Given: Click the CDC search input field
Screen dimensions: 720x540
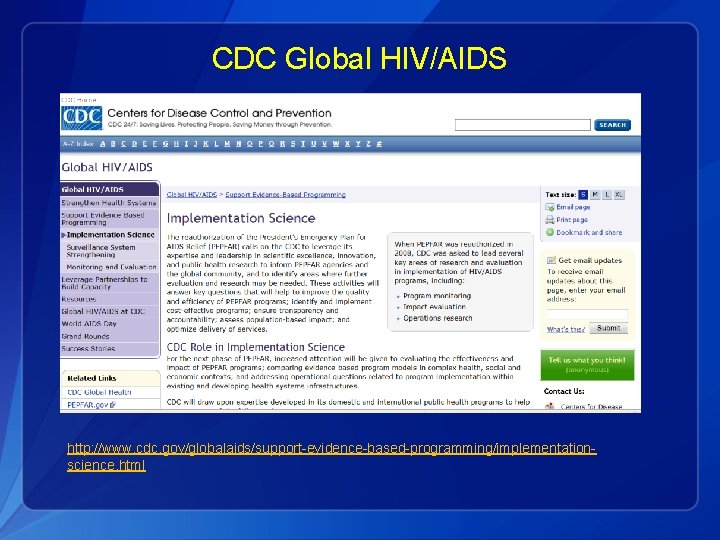Looking at the screenshot, I should 523,125.
